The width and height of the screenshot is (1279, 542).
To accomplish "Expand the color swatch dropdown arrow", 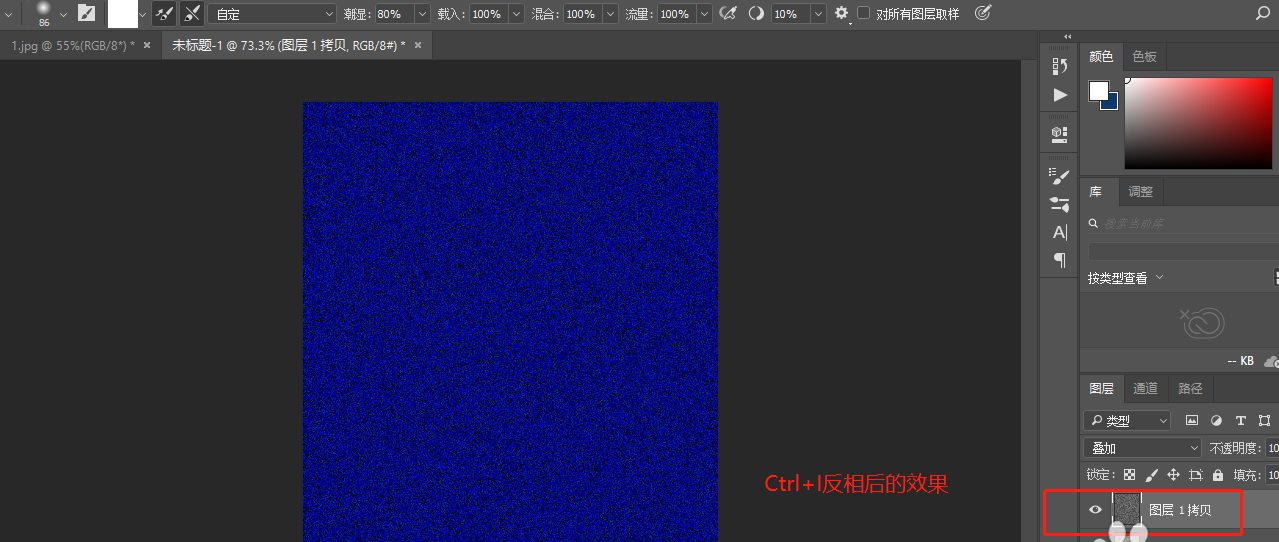I will click(143, 14).
